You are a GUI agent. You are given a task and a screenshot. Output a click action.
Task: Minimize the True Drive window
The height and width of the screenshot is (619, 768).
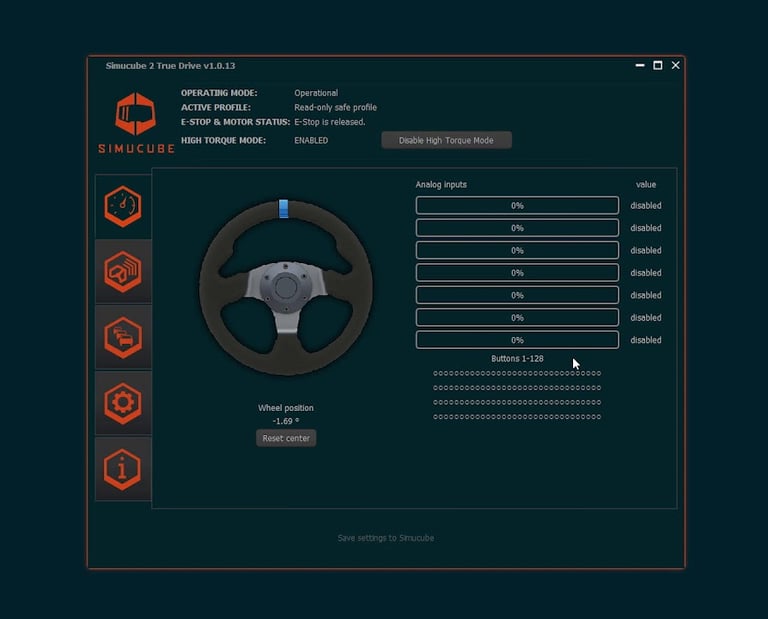click(640, 65)
